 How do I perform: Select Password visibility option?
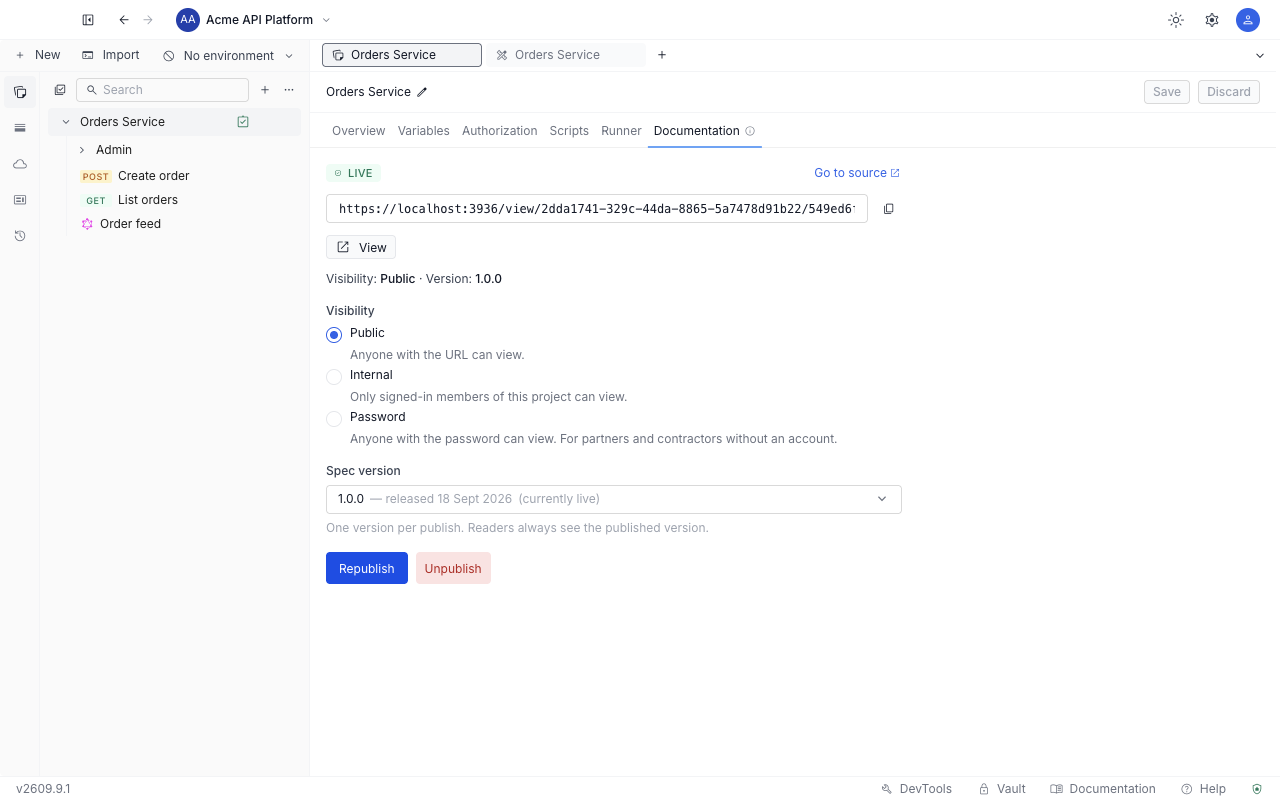point(334,419)
